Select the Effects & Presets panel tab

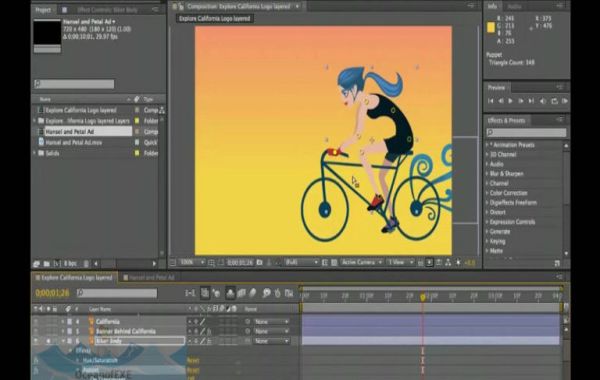pos(506,120)
